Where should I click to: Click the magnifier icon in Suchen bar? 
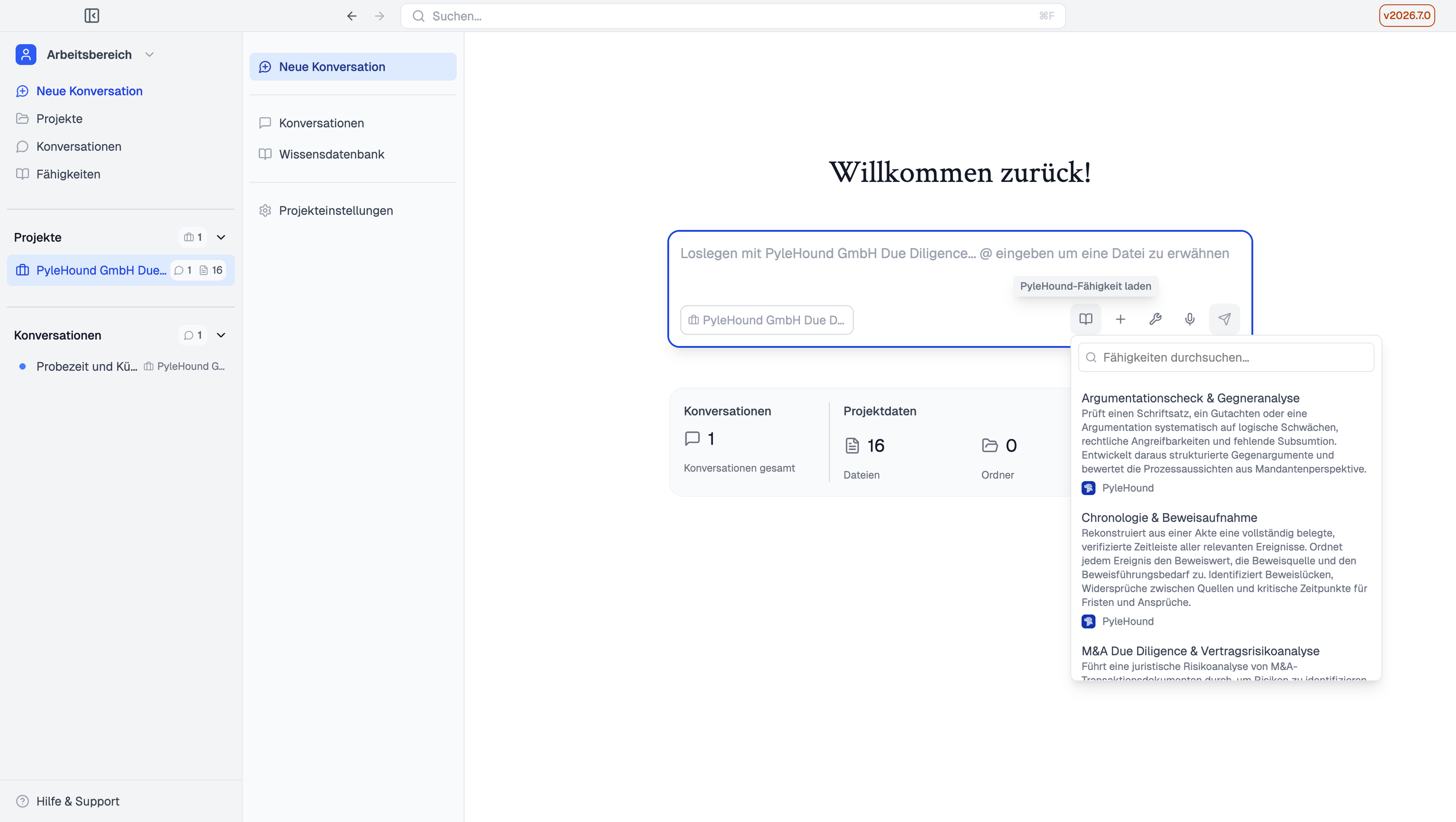[418, 16]
